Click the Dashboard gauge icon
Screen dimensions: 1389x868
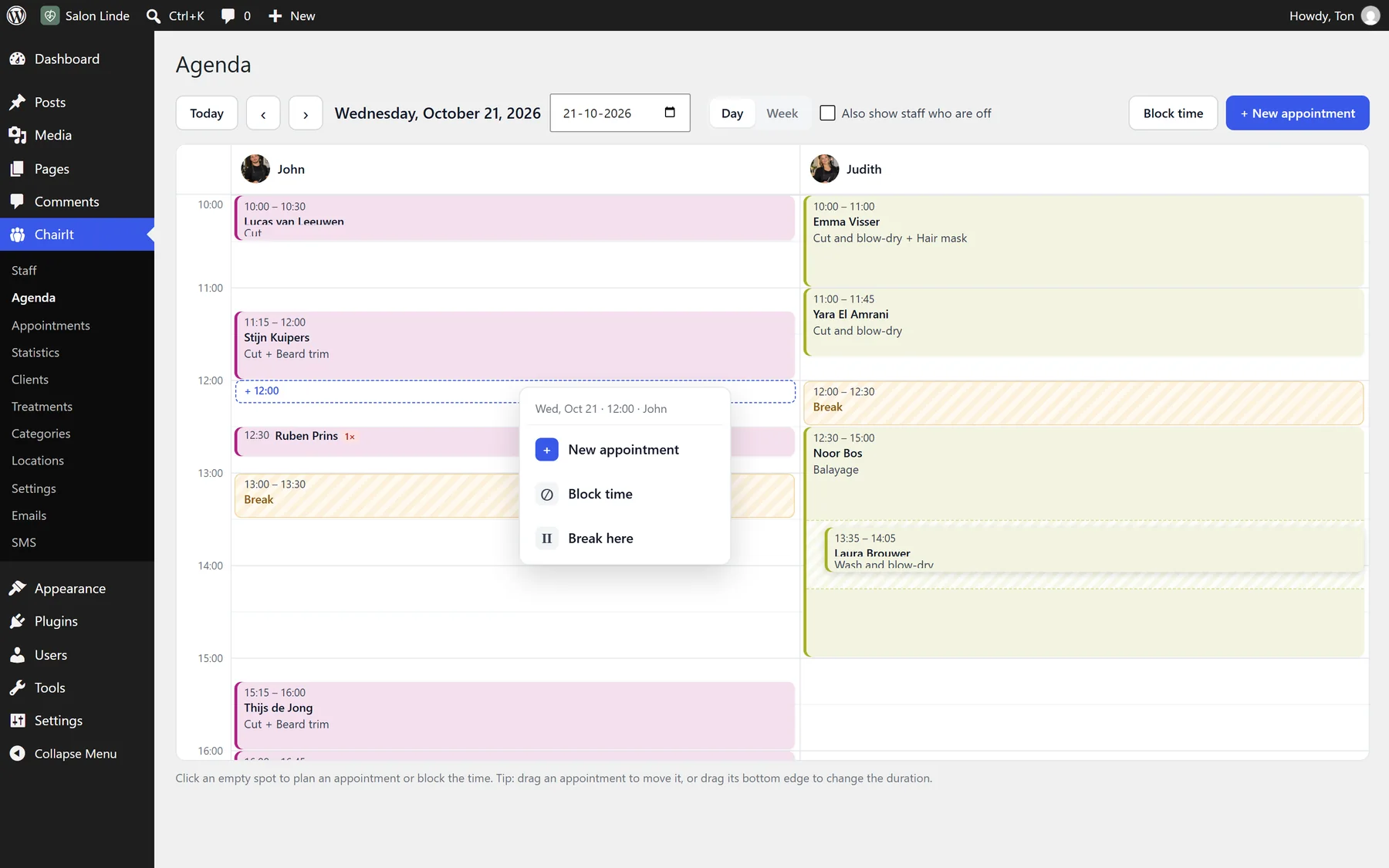18,59
